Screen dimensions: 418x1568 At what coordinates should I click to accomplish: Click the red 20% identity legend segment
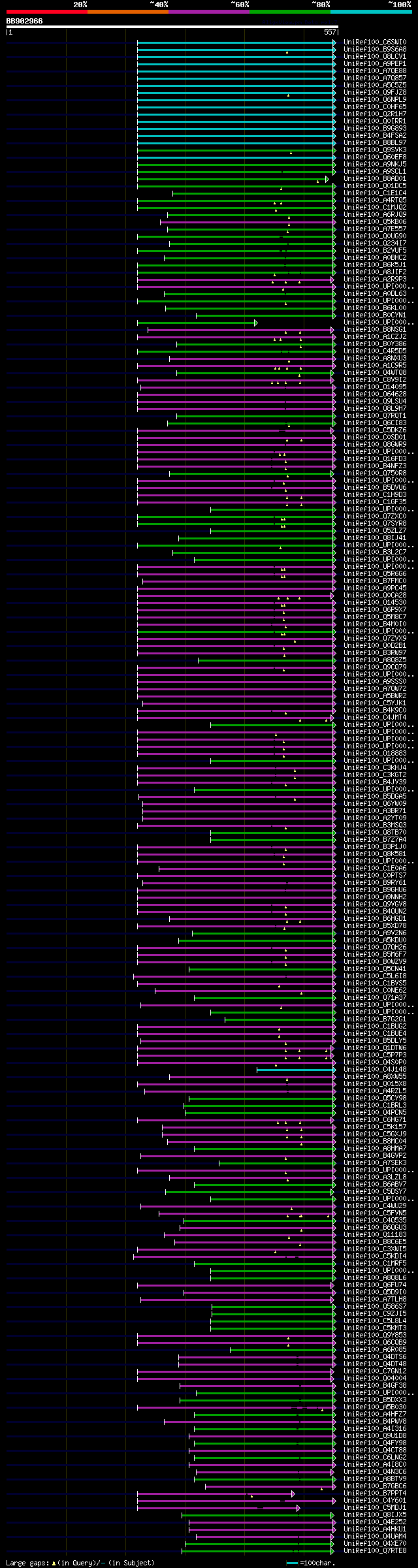(46, 12)
